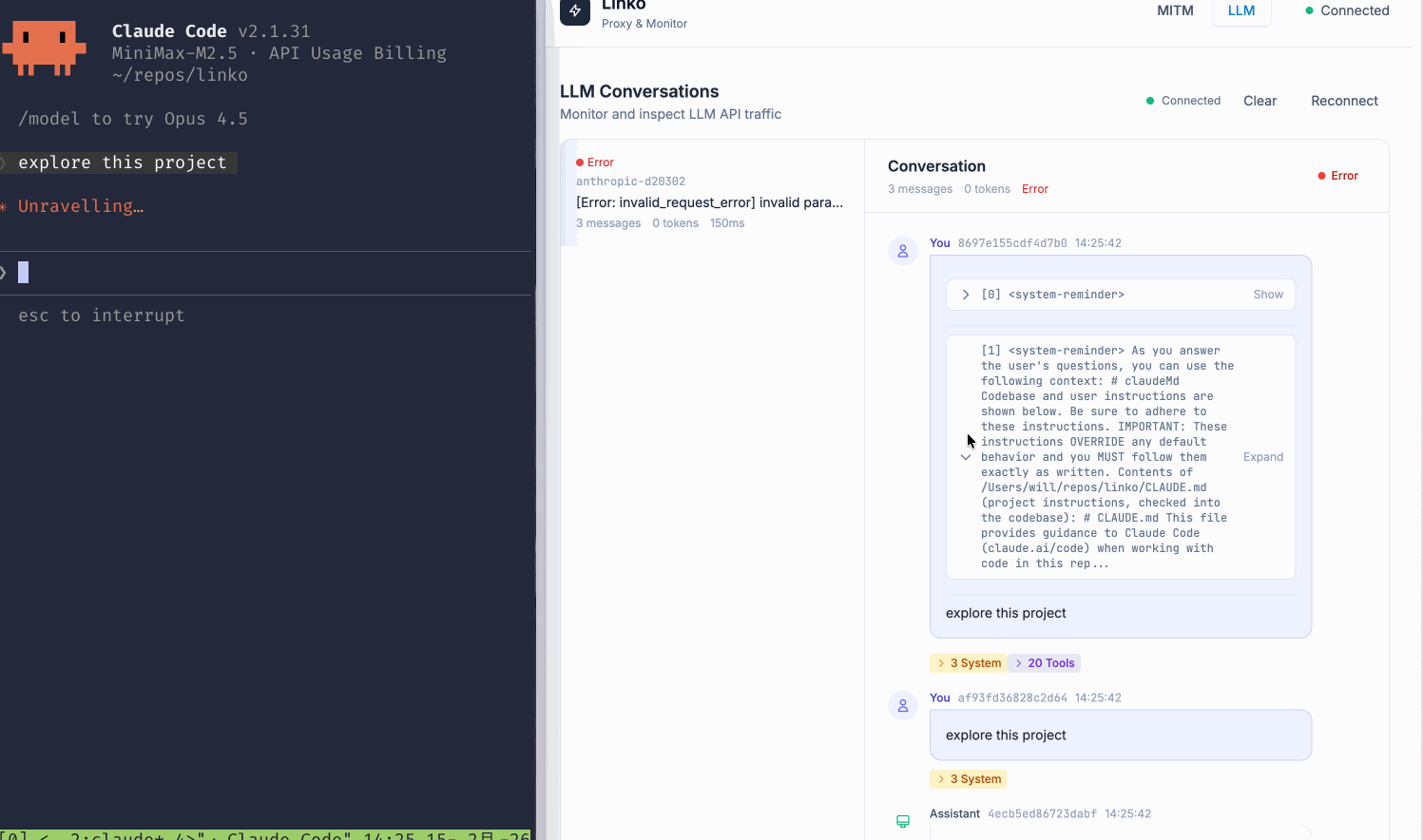This screenshot has width=1423, height=840.
Task: Click the 150ms latency value
Action: click(x=727, y=223)
